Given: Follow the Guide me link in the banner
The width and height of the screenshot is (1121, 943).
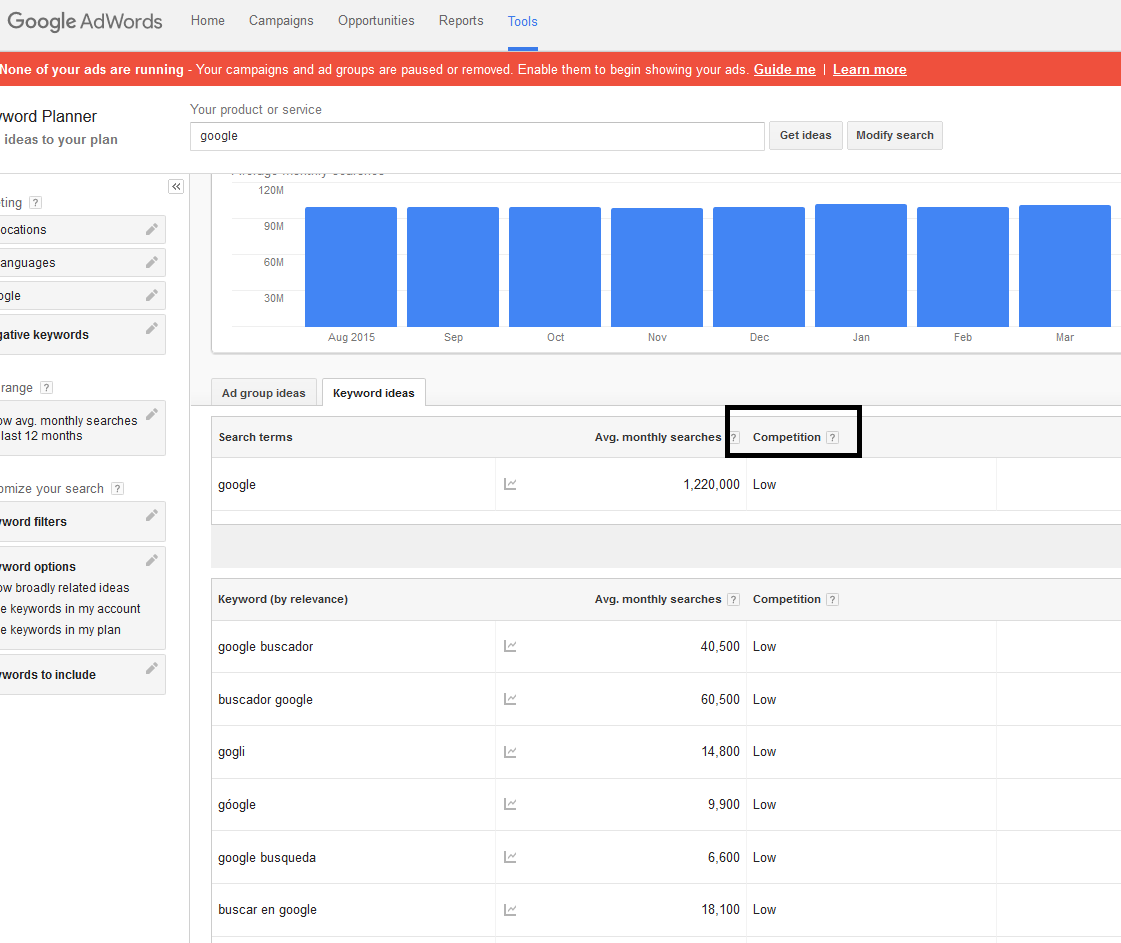Looking at the screenshot, I should tap(784, 69).
